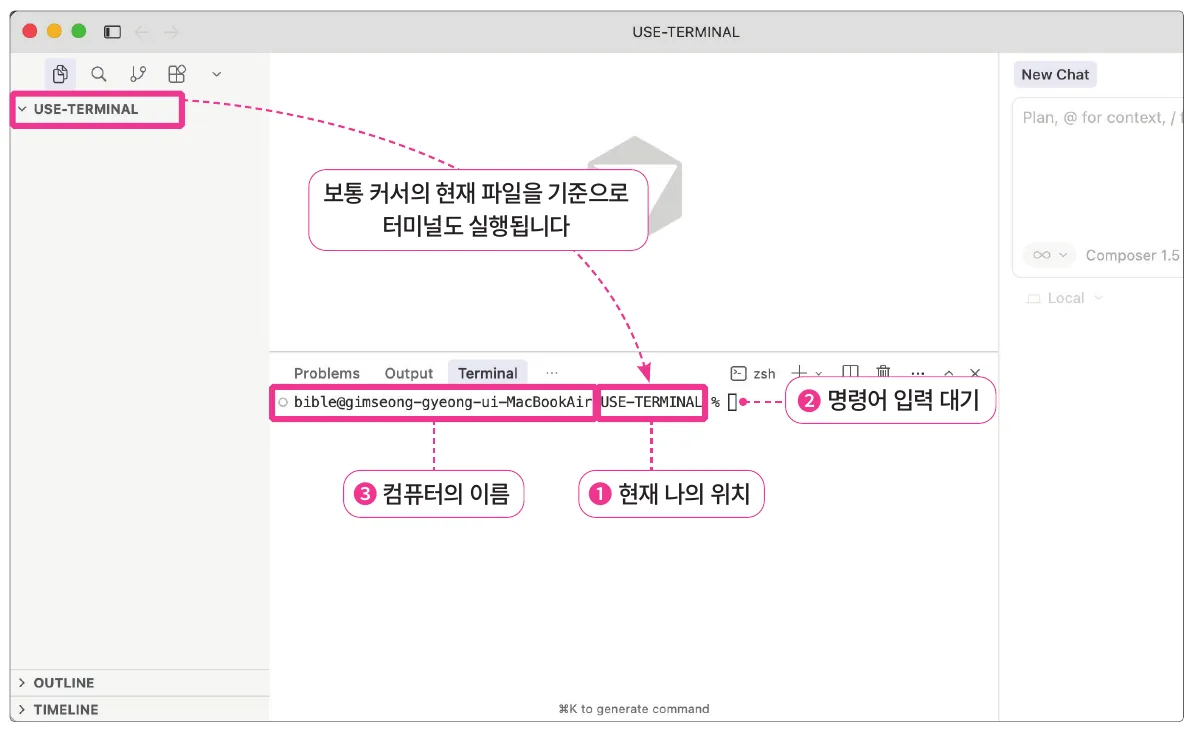Image resolution: width=1192 pixels, height=732 pixels.
Task: Open the agent mode infinity dropdown
Action: (x=1050, y=255)
